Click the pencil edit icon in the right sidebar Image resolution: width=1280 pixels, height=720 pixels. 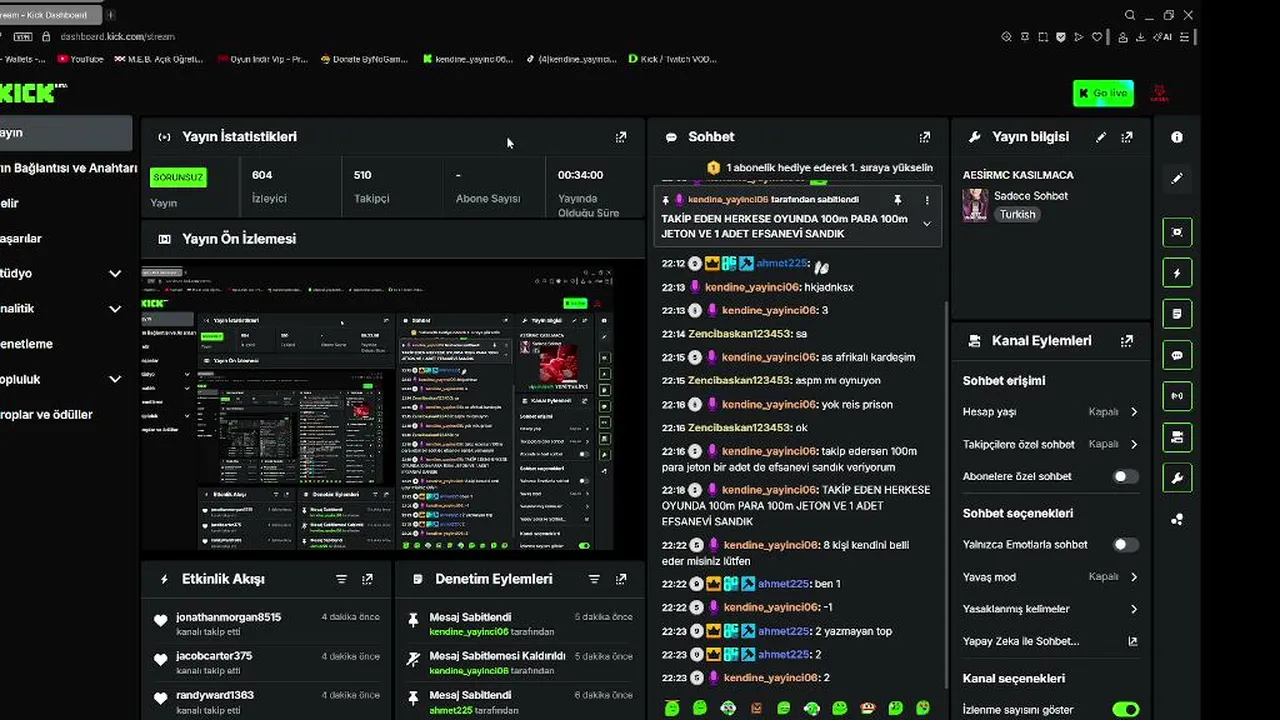[x=1177, y=178]
